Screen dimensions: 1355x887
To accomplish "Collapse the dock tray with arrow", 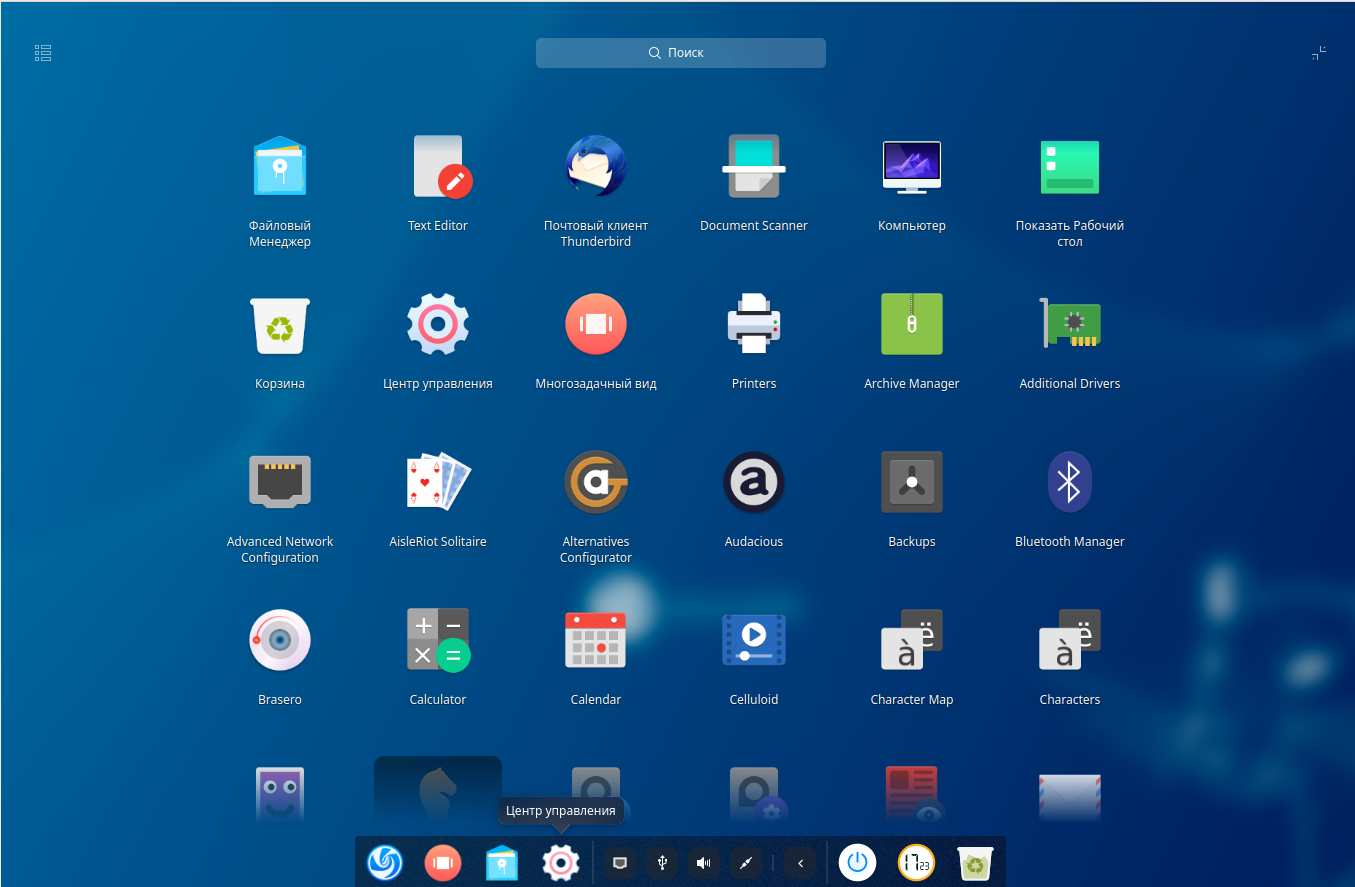I will (800, 862).
